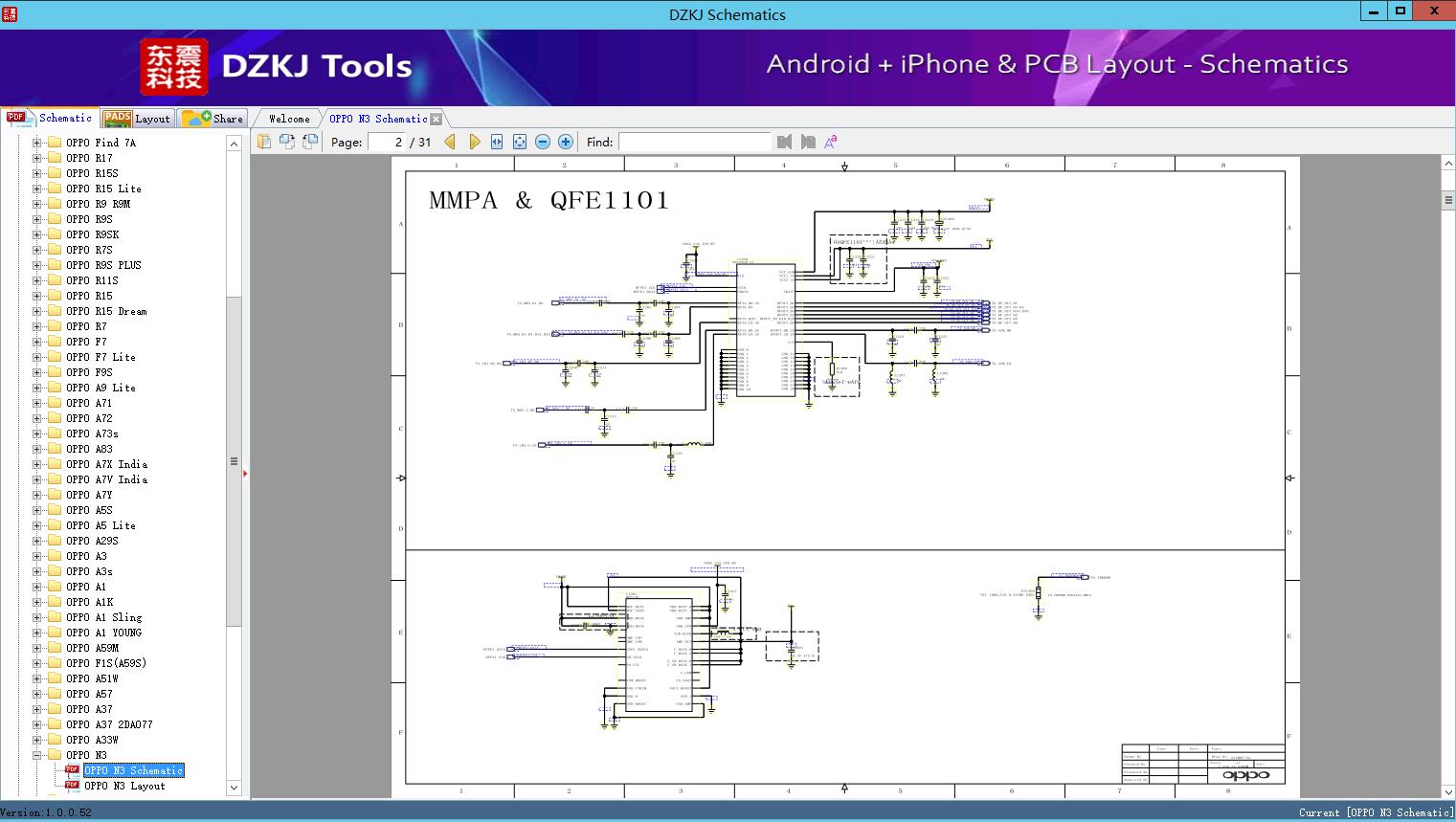Click the OPPO R17 folder icon
The height and width of the screenshot is (822, 1456).
(55, 158)
